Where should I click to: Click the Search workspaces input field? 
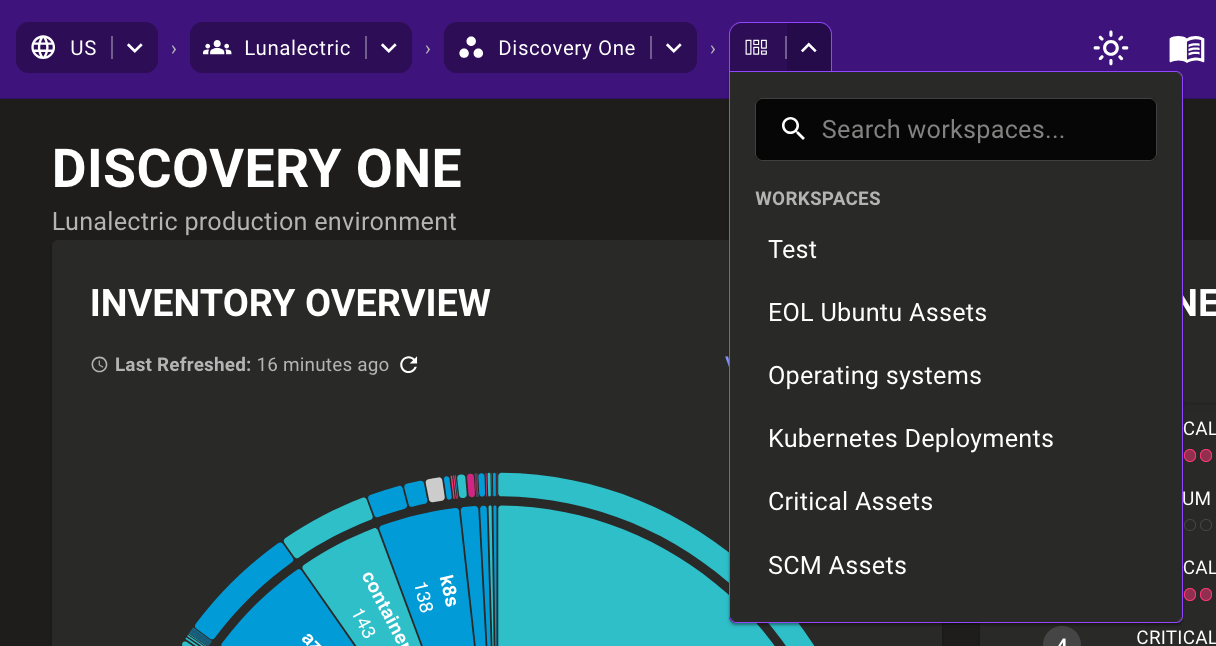tap(955, 129)
